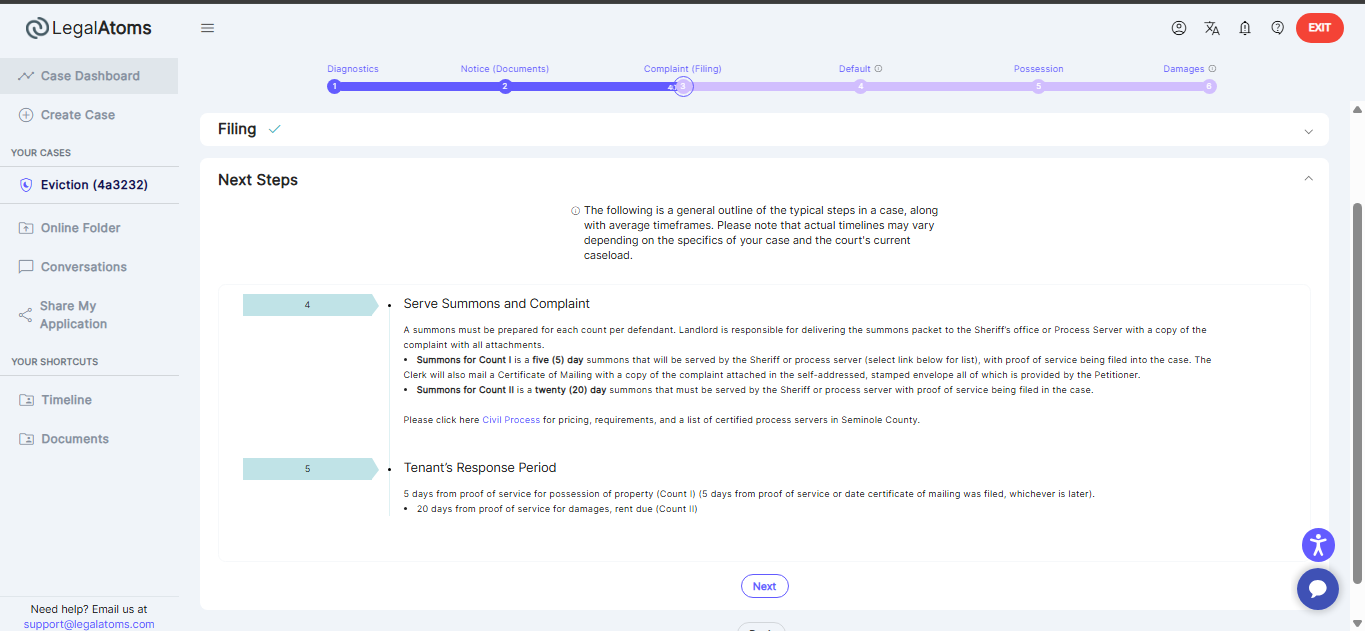The width and height of the screenshot is (1365, 631).
Task: Click the Notice (Documents) step label
Action: click(x=505, y=69)
